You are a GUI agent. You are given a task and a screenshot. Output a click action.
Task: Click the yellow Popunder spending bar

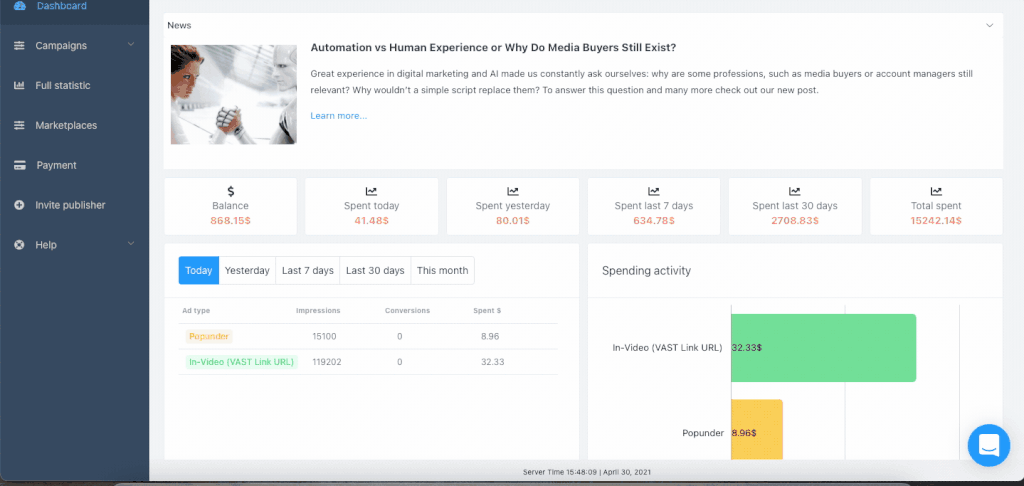click(x=756, y=429)
